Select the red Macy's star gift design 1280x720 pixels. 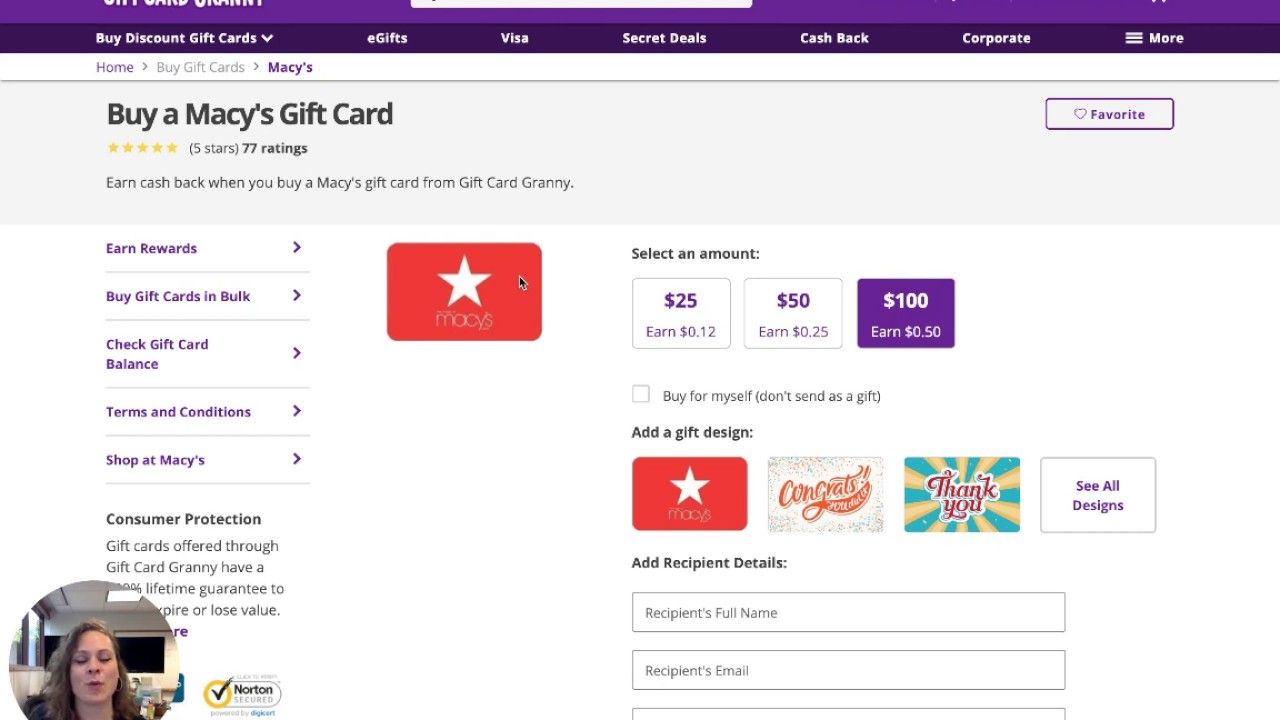pyautogui.click(x=689, y=494)
